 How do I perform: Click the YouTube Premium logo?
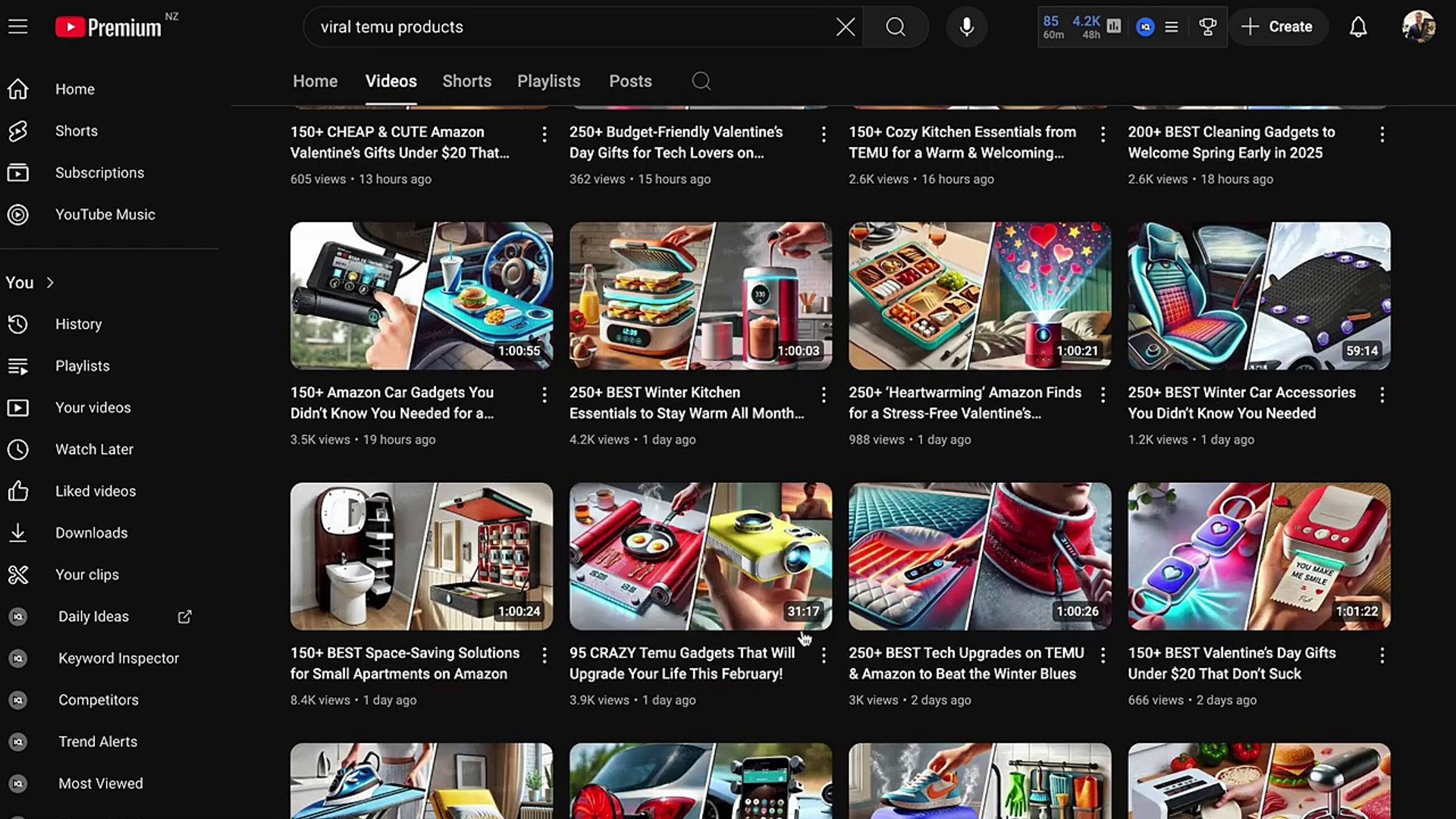coord(106,26)
